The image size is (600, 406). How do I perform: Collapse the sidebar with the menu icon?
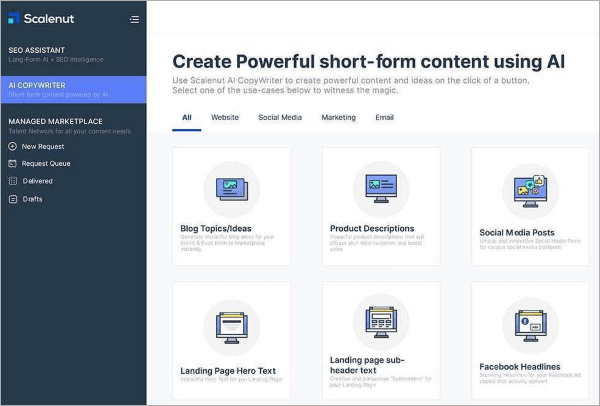click(x=134, y=19)
